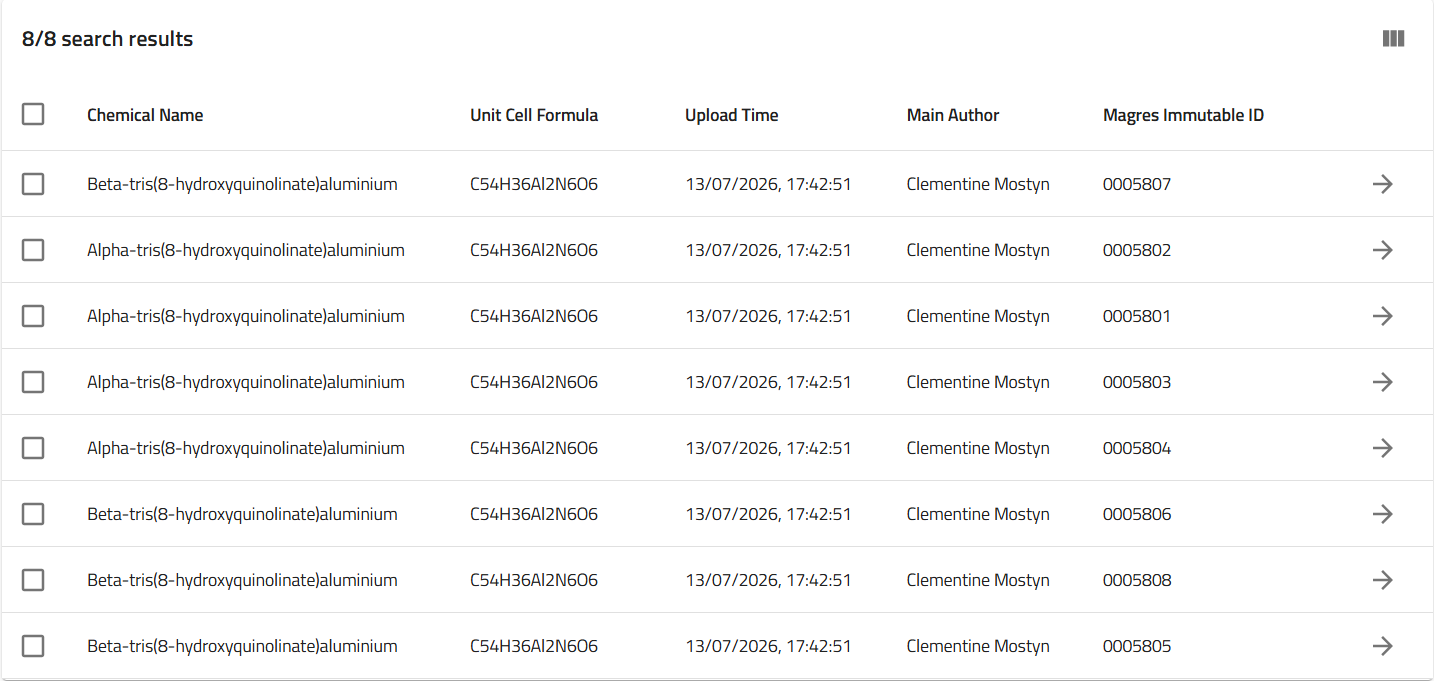
Task: Open record 0005805 with its arrow
Action: 1383,646
